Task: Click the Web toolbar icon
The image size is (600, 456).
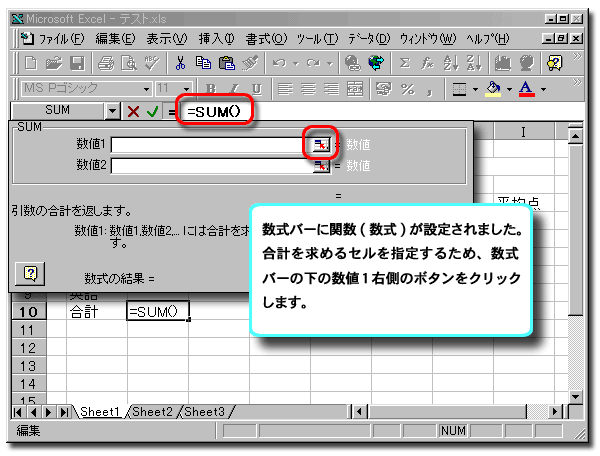Action: (x=376, y=63)
